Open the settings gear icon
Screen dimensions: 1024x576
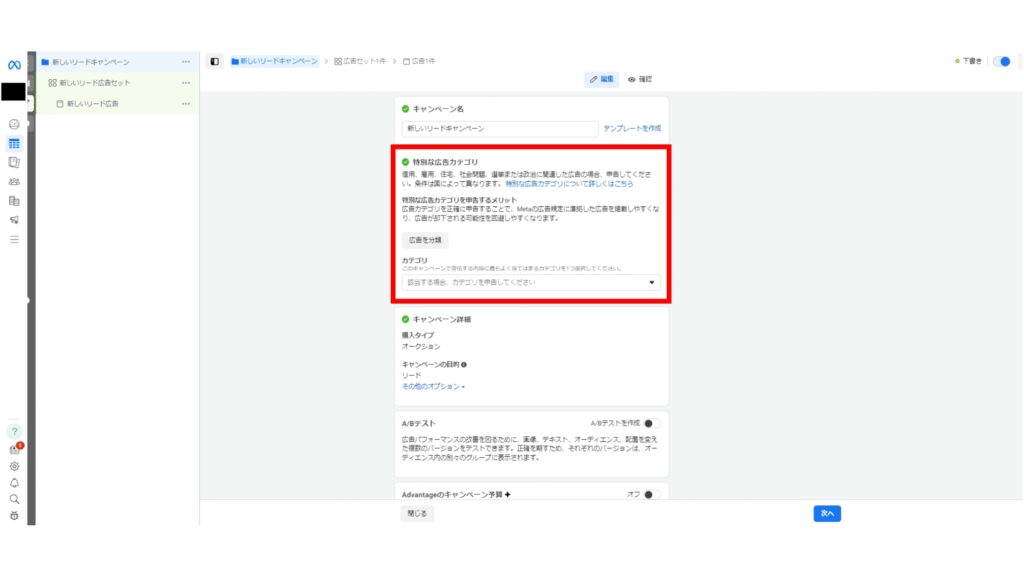14,466
